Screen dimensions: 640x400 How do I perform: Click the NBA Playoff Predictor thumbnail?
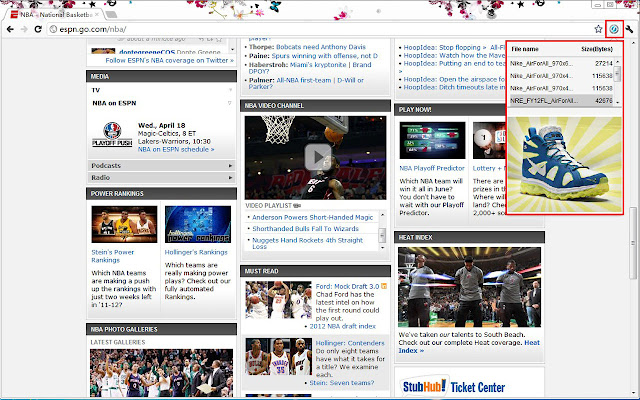coord(432,140)
